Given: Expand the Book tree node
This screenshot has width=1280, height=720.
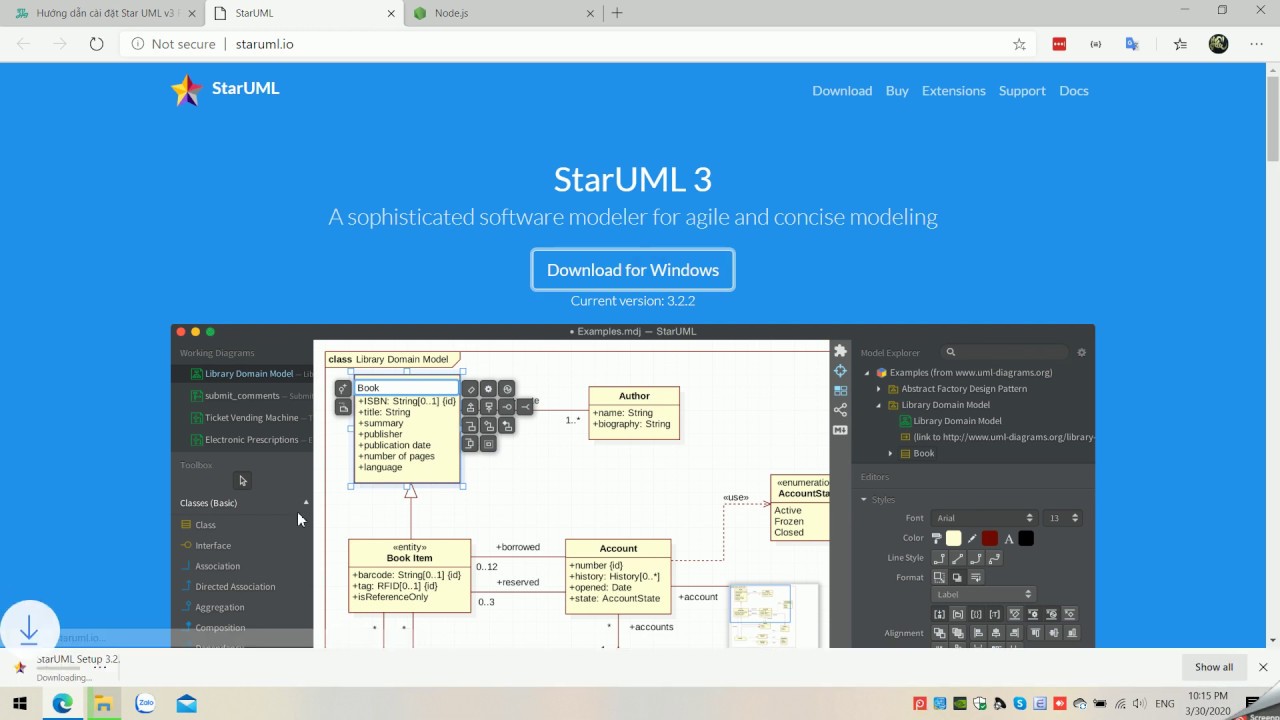Looking at the screenshot, I should [890, 453].
